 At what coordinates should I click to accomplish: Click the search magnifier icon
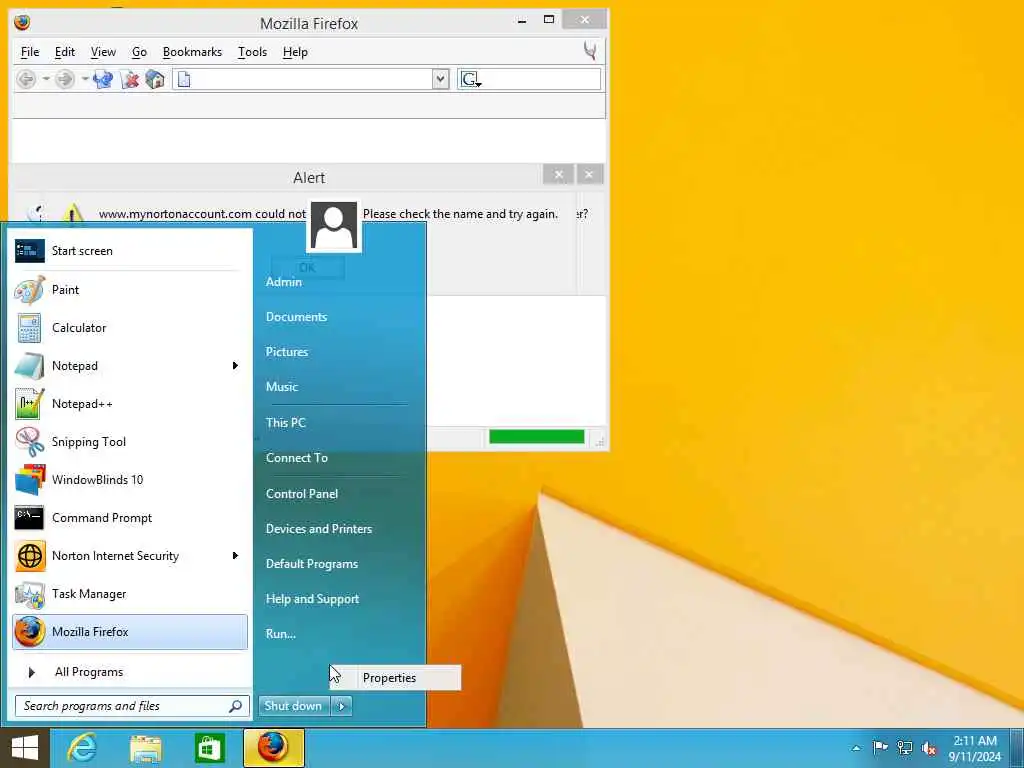[x=236, y=706]
